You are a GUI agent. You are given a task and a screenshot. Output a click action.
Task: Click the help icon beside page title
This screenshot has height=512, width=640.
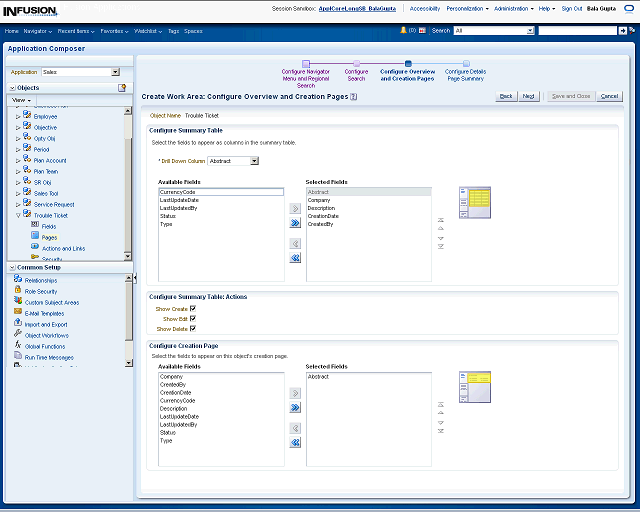pos(354,97)
